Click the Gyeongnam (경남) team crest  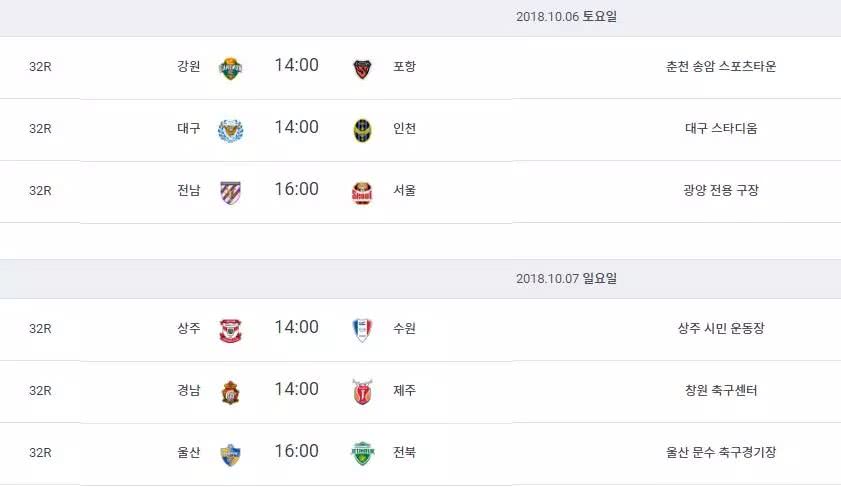click(230, 392)
